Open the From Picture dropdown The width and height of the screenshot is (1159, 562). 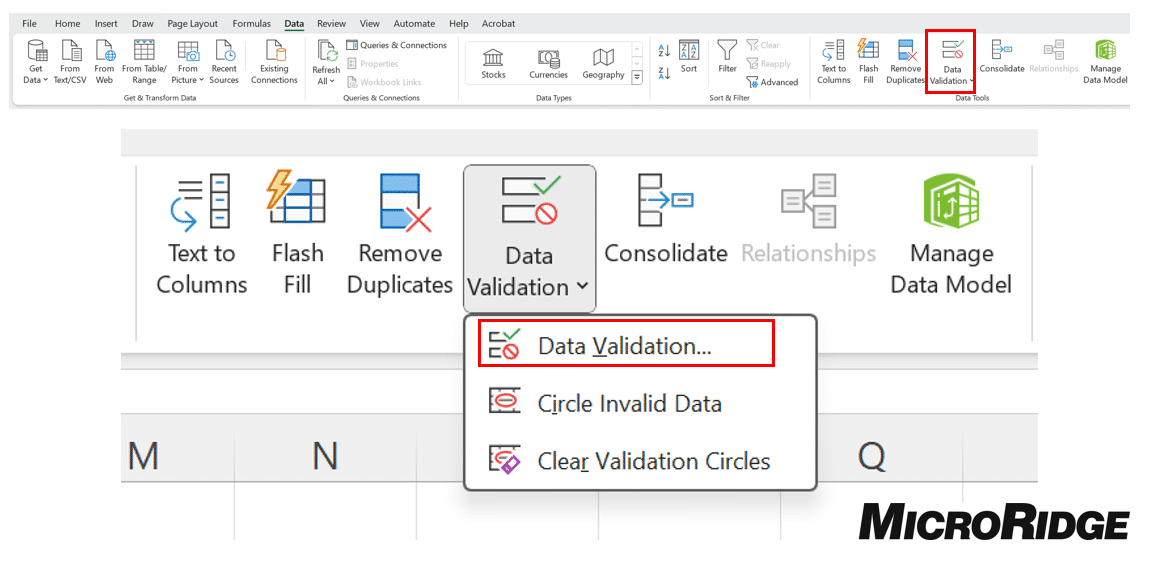188,79
